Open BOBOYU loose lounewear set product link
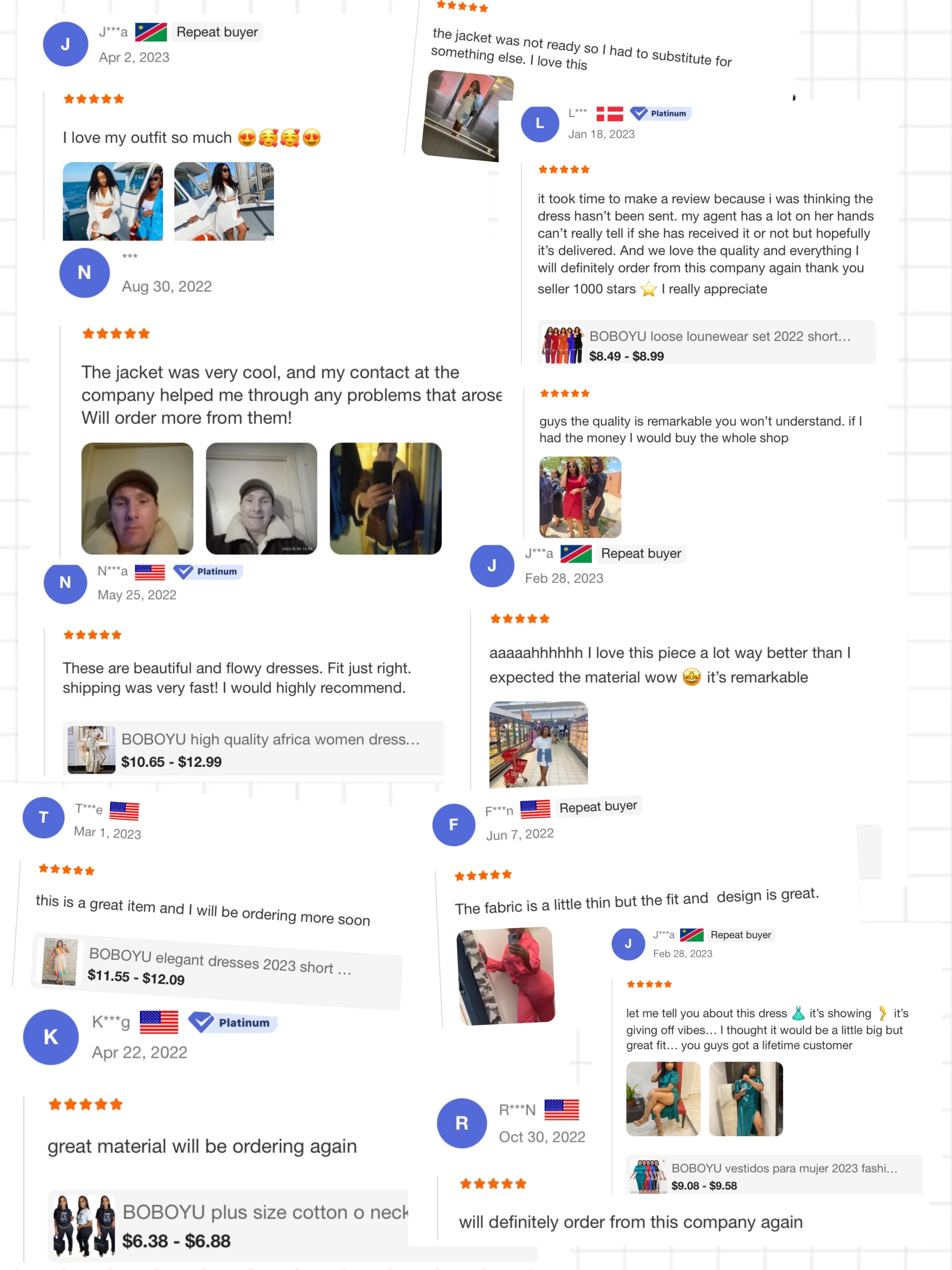This screenshot has height=1270, width=952. (x=706, y=342)
